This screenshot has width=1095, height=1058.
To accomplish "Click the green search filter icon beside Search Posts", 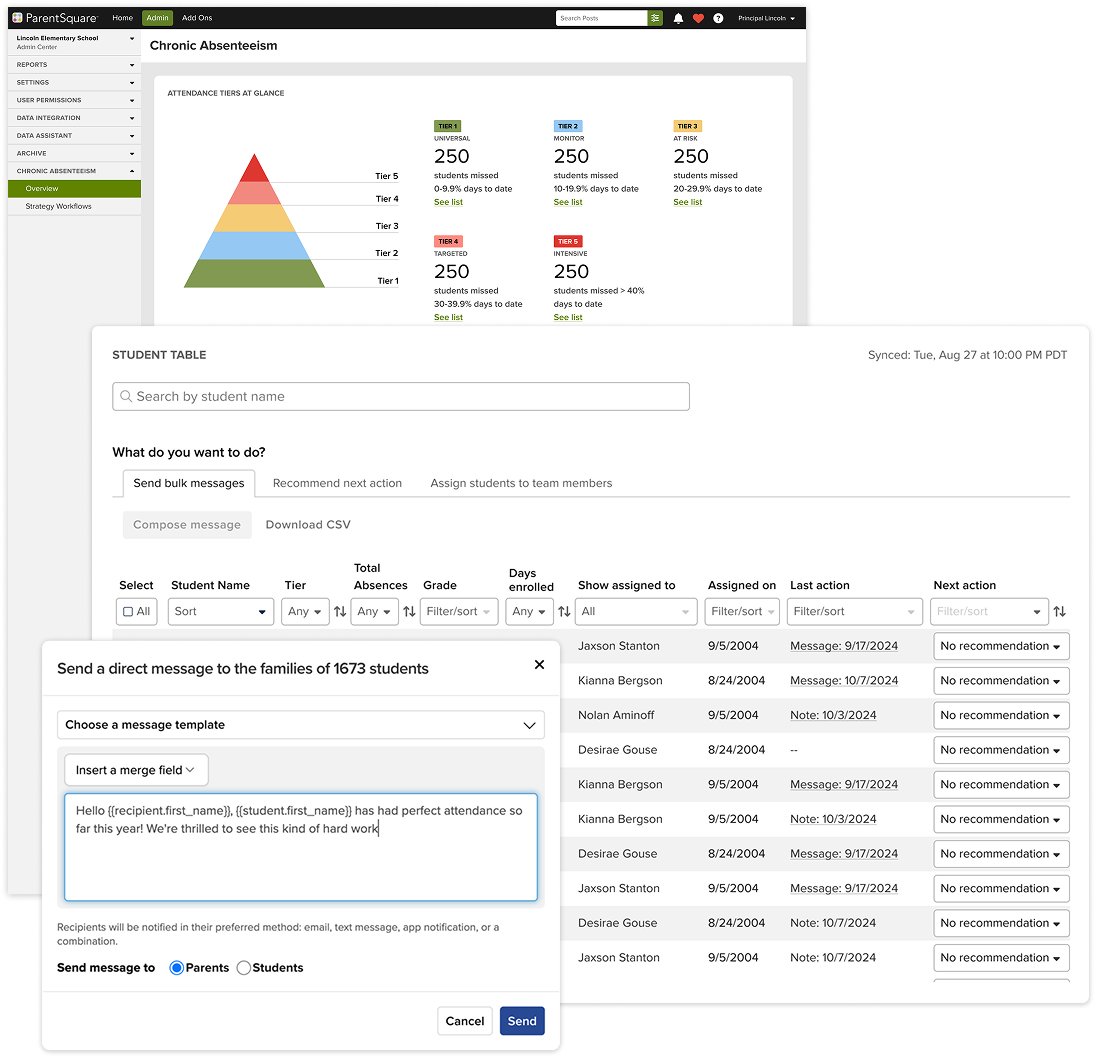I will 656,17.
